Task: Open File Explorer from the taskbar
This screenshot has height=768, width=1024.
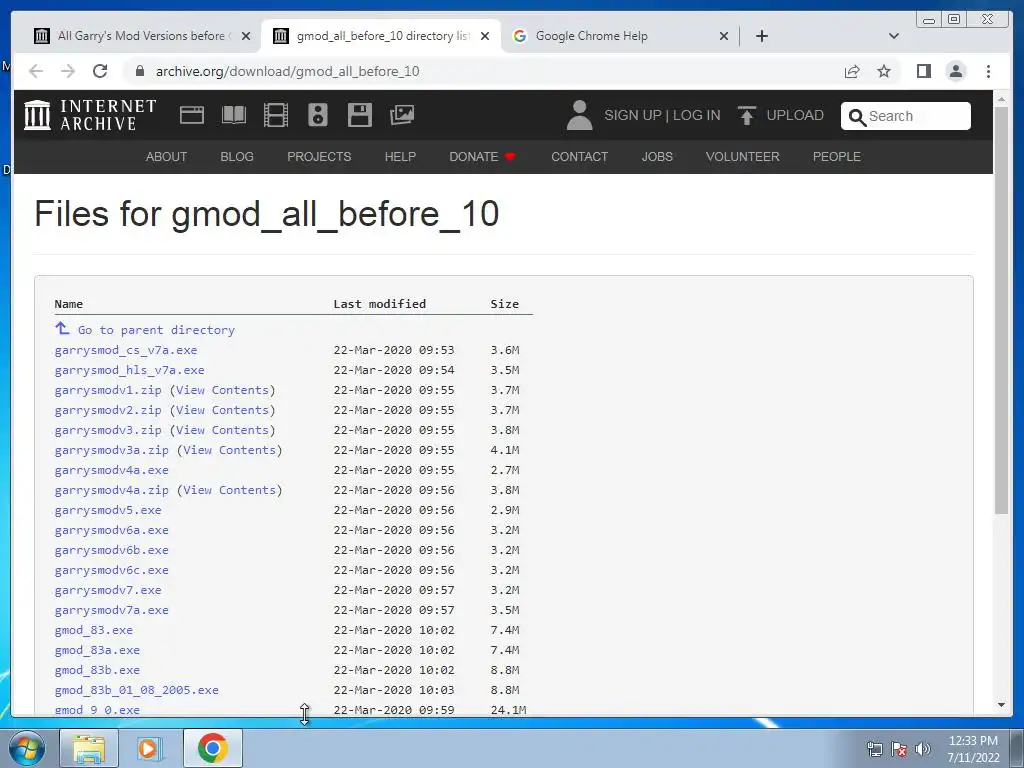Action: (89, 748)
